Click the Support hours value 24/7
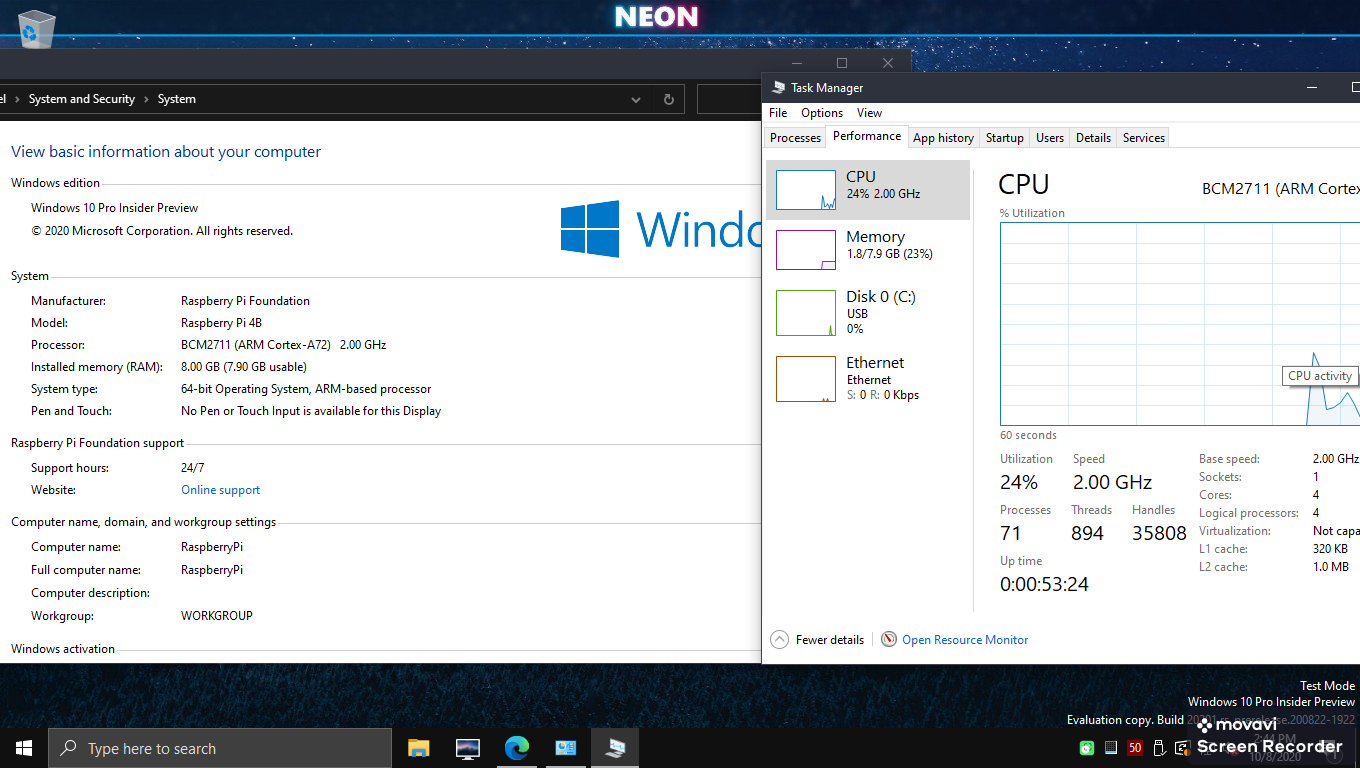The height and width of the screenshot is (768, 1360). pyautogui.click(x=193, y=468)
